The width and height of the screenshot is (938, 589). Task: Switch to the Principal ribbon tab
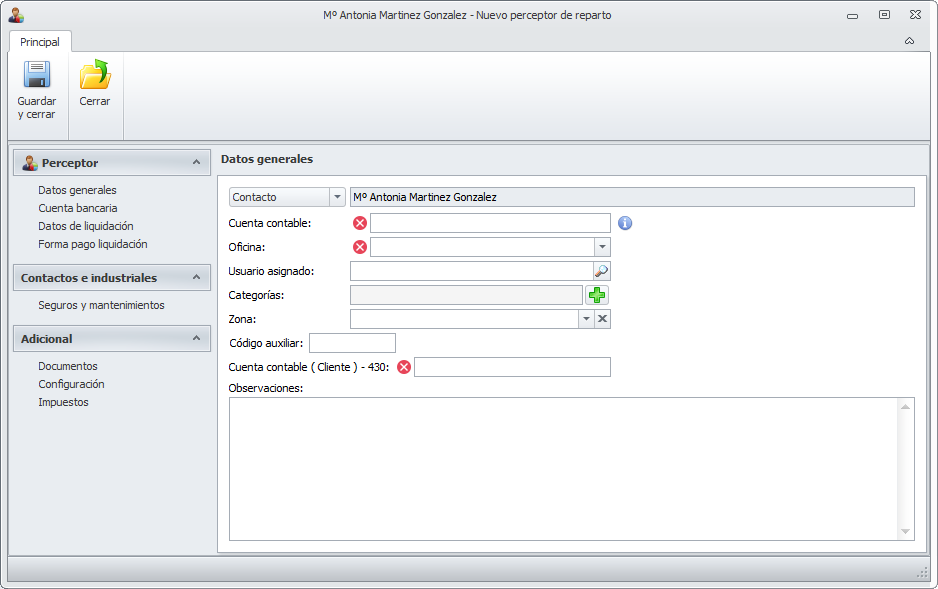[x=40, y=42]
